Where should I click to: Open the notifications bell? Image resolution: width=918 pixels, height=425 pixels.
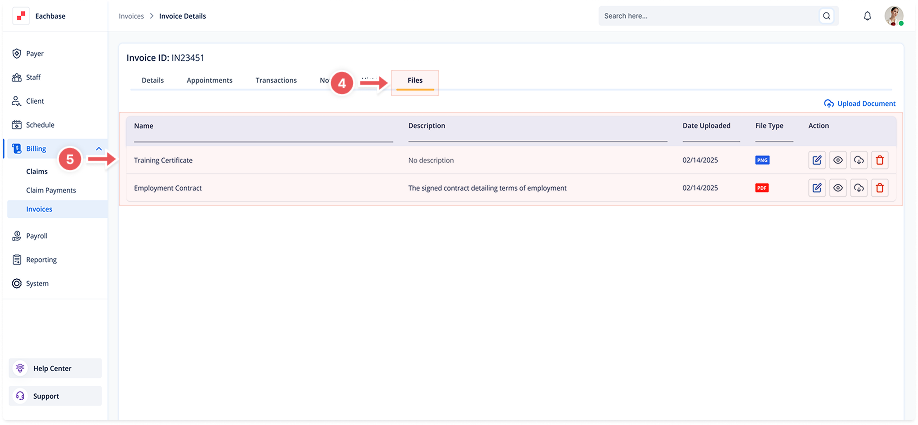867,16
